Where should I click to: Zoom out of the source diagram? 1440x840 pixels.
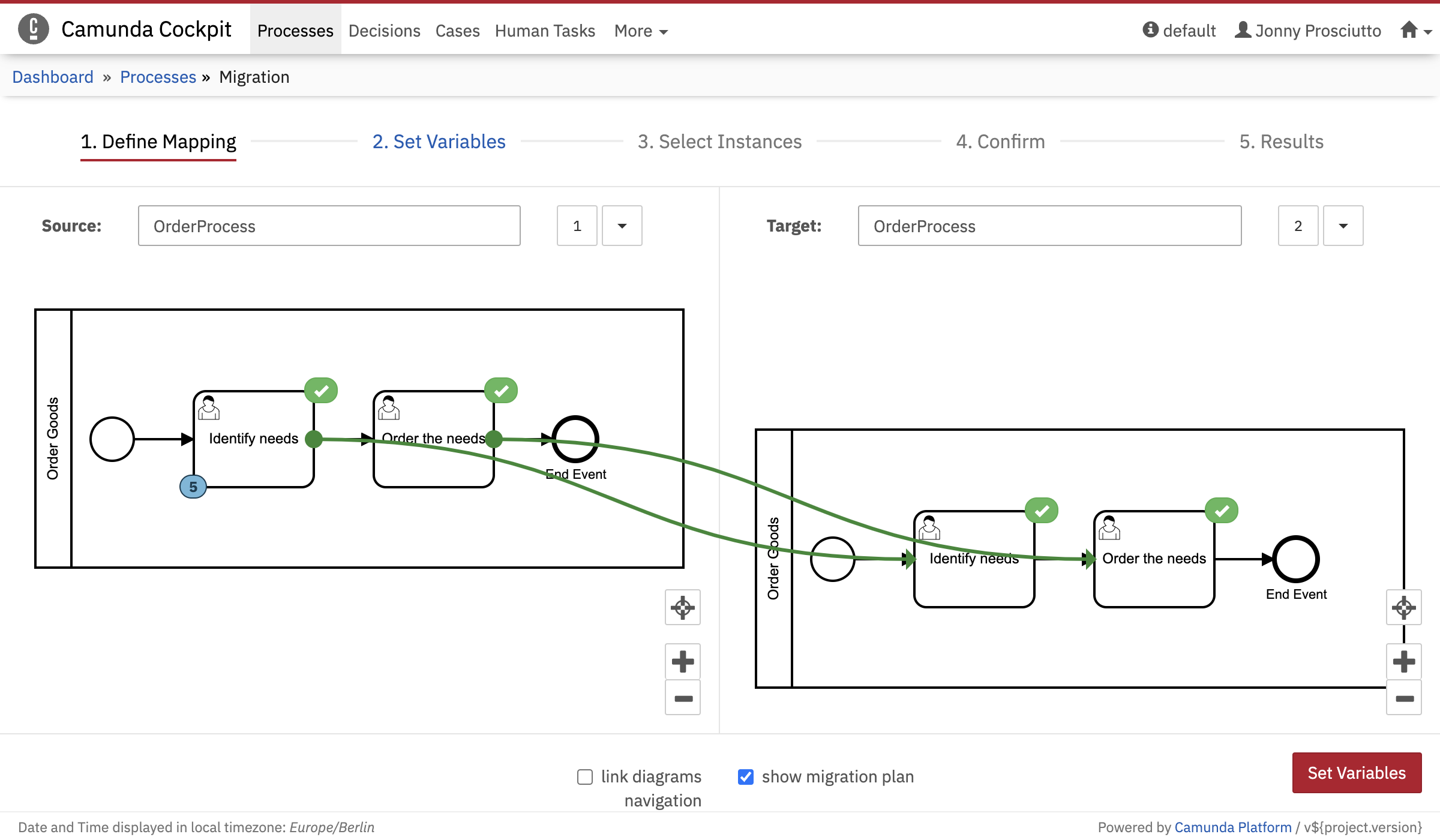click(683, 697)
